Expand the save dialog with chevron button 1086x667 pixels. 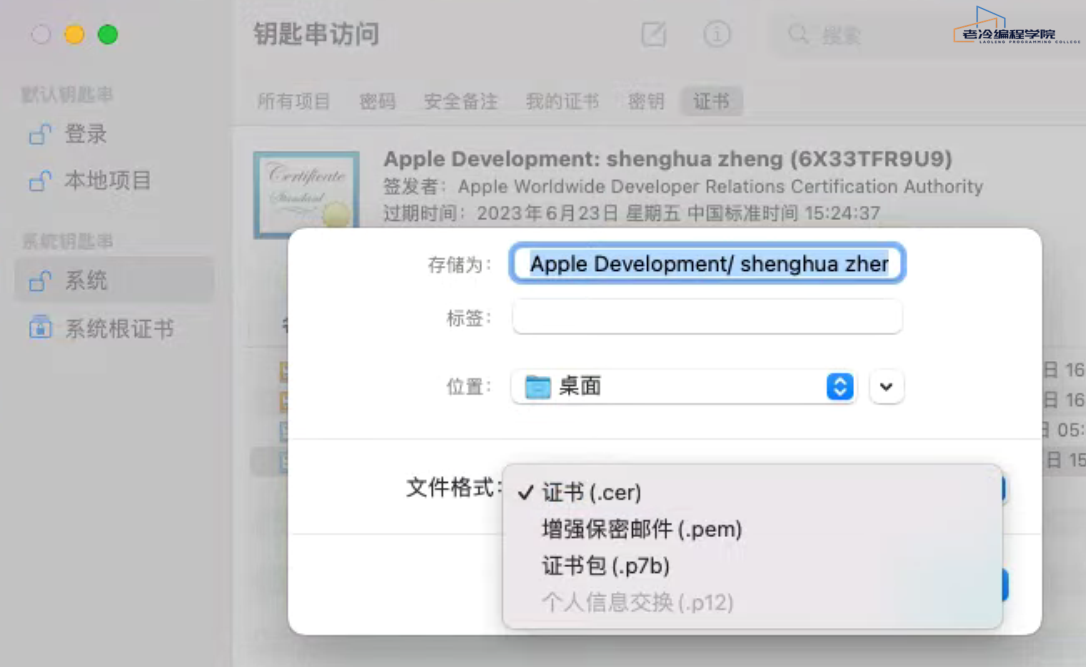(886, 386)
